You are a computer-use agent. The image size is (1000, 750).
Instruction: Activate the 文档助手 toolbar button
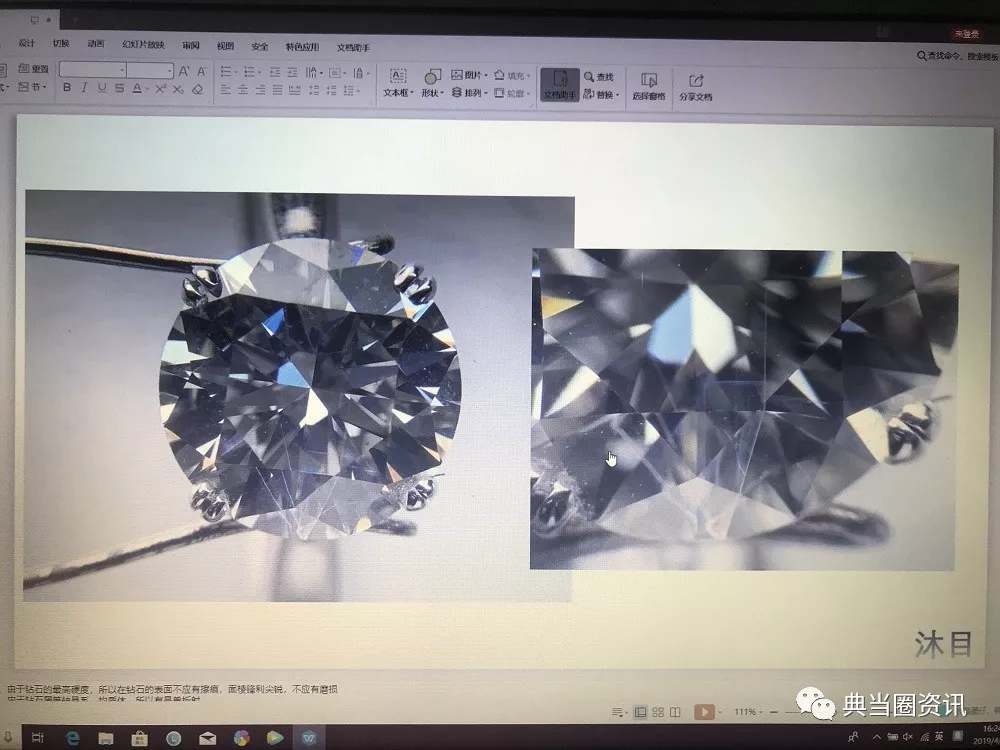[560, 85]
